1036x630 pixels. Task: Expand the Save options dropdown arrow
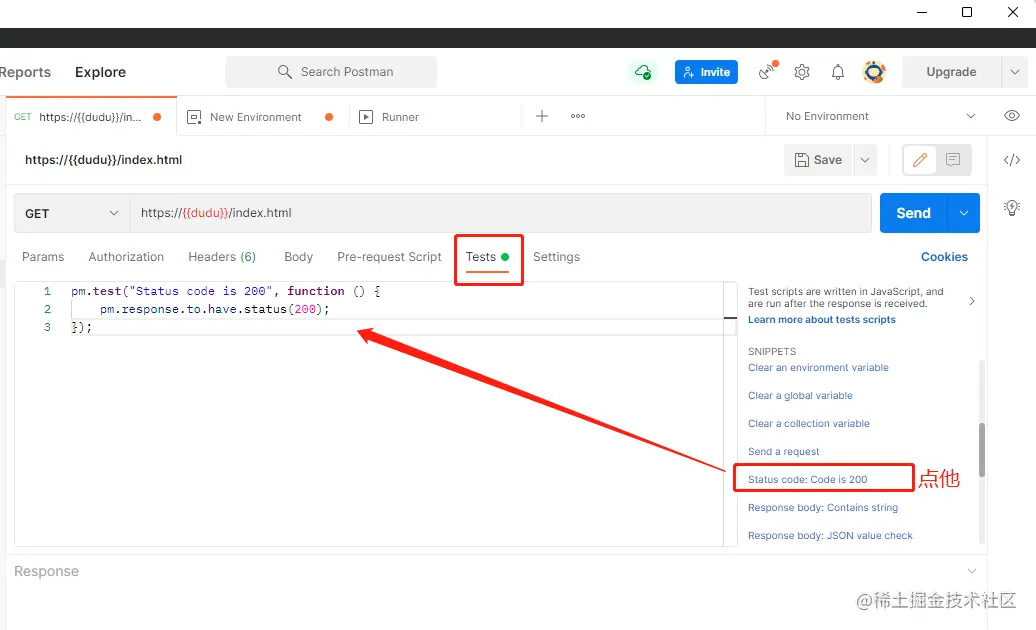pos(865,160)
